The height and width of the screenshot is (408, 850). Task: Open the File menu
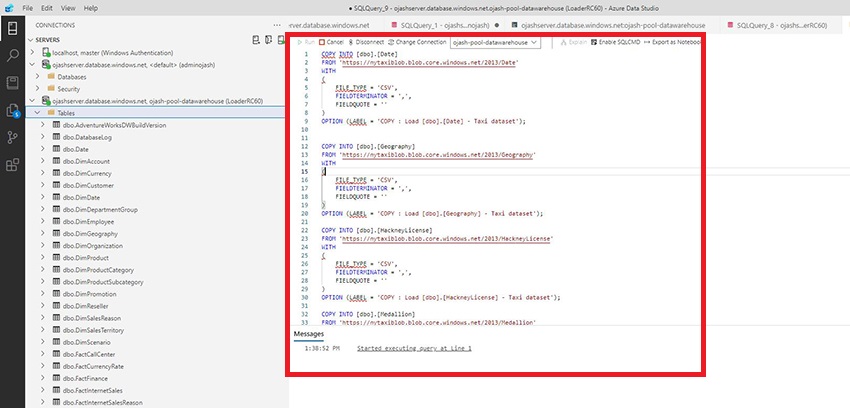click(28, 8)
